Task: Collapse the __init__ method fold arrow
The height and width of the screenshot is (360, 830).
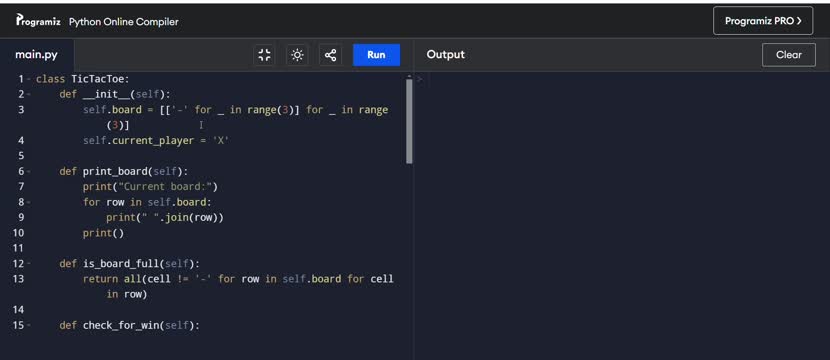Action: click(28, 95)
